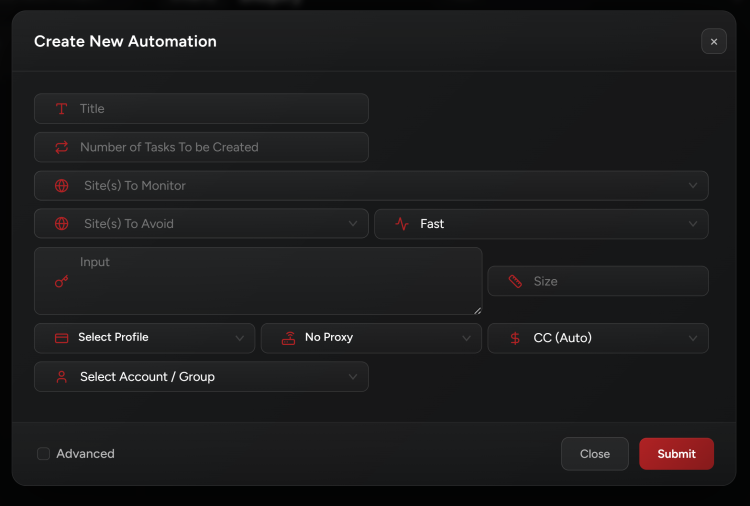The image size is (750, 506).
Task: Dismiss dialog with the X button
Action: click(x=713, y=42)
